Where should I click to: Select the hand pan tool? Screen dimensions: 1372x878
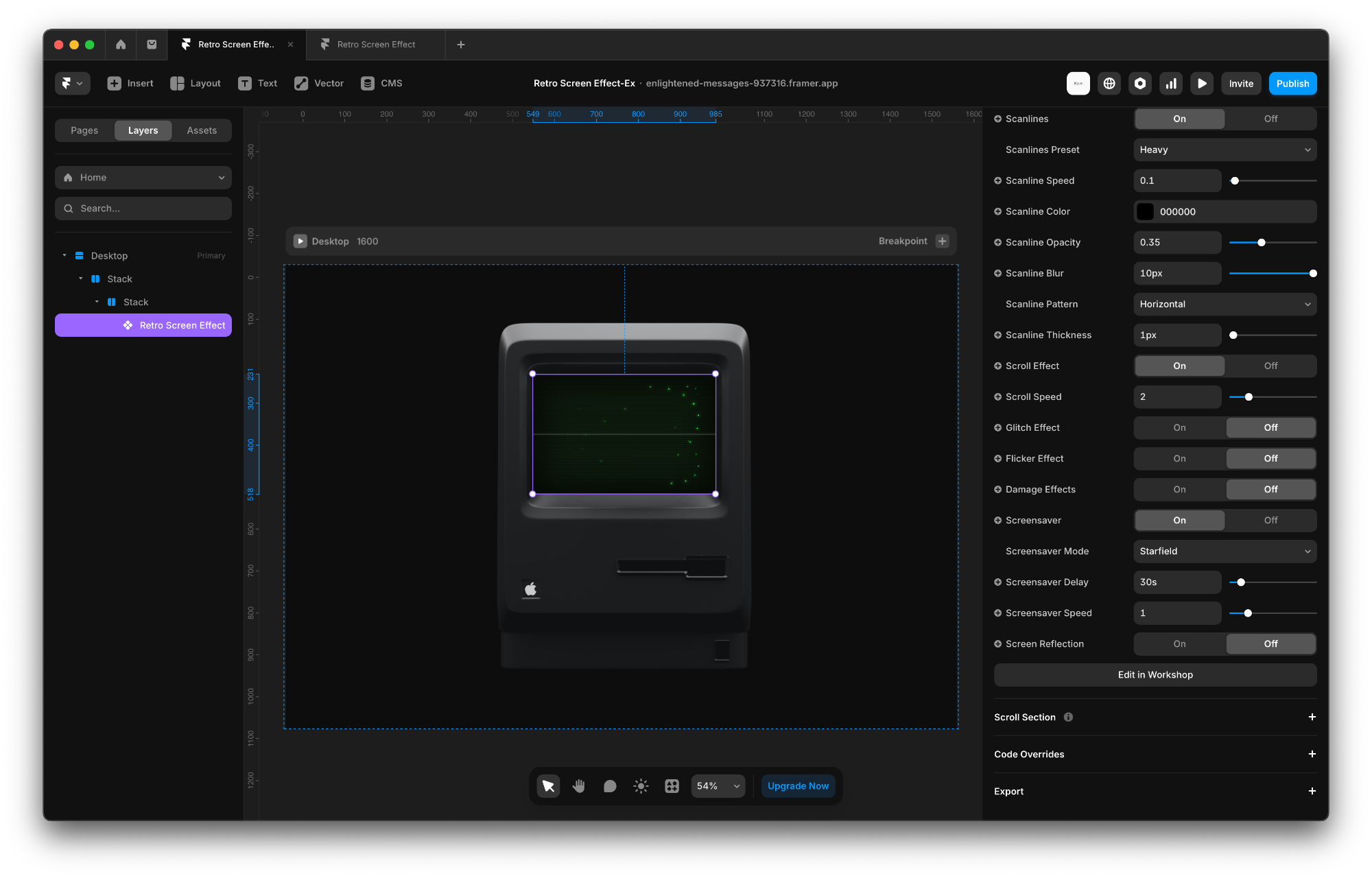(579, 786)
